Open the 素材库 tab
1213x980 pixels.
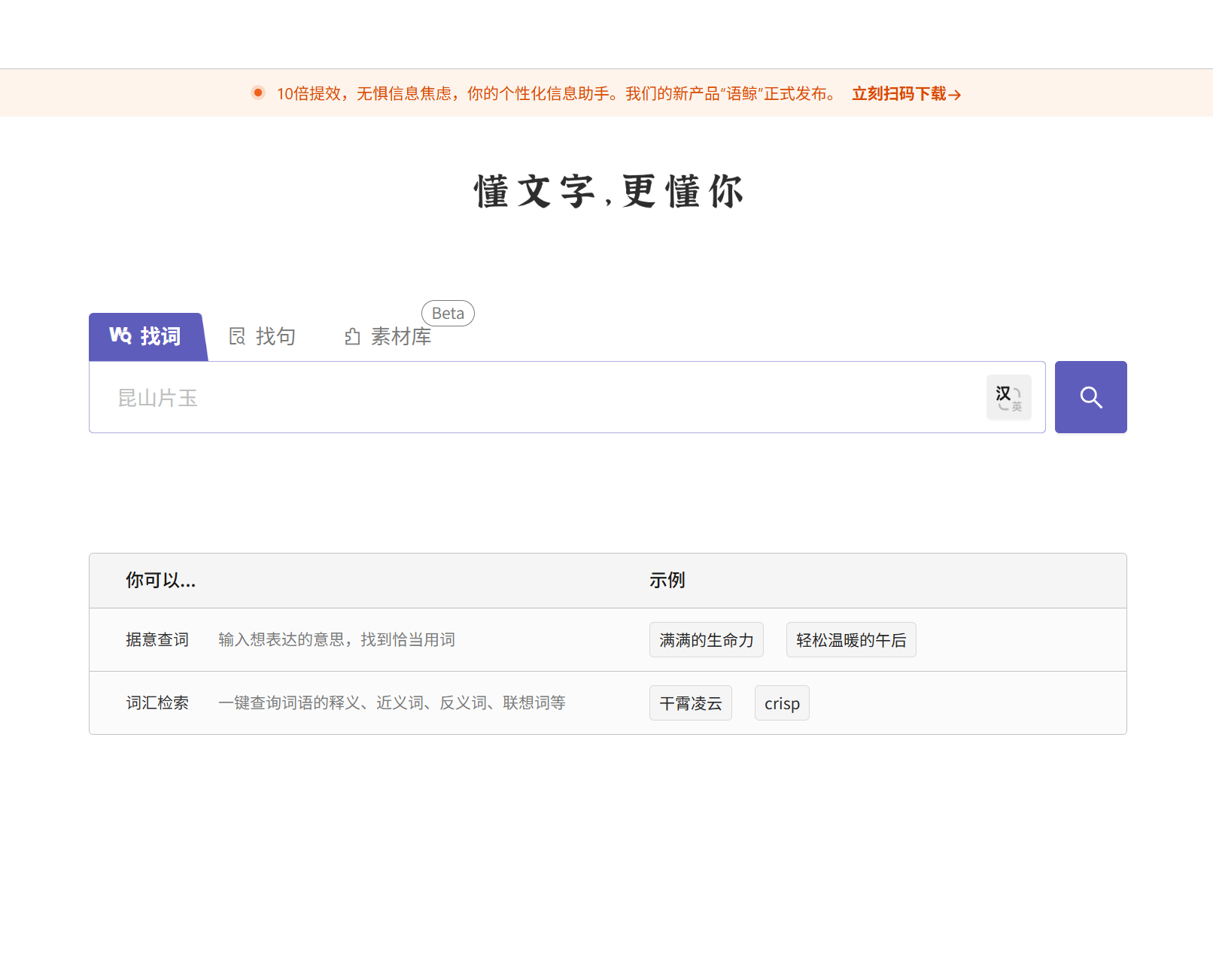pyautogui.click(x=400, y=336)
